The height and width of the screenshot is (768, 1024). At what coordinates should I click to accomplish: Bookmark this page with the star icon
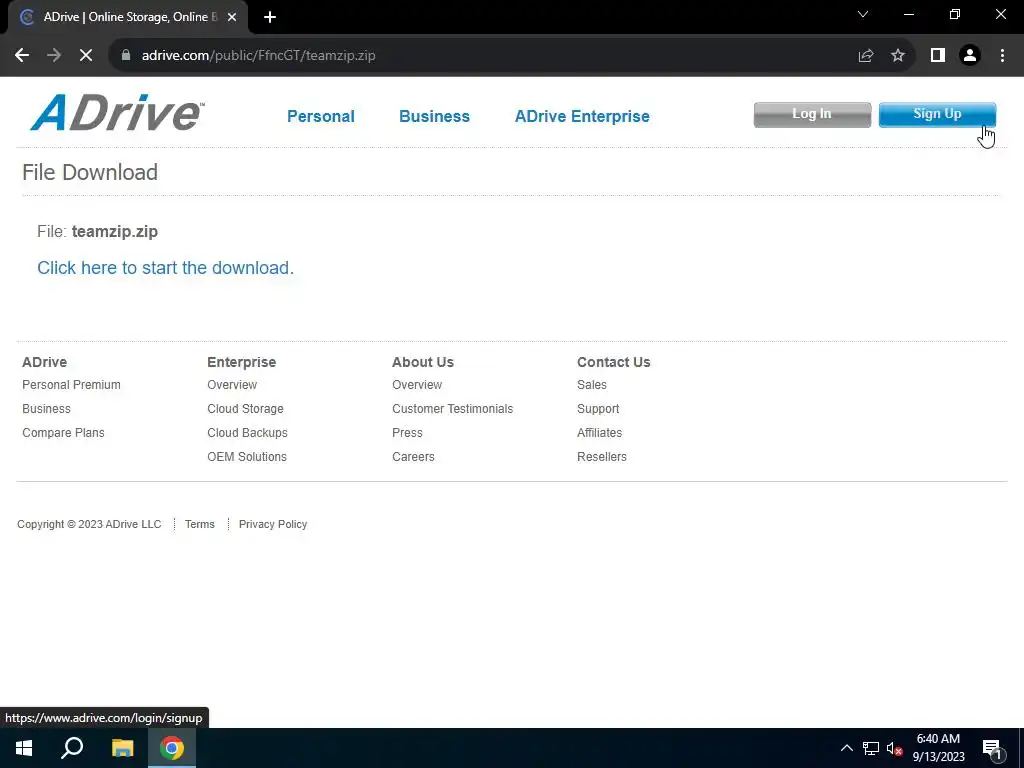pyautogui.click(x=898, y=56)
